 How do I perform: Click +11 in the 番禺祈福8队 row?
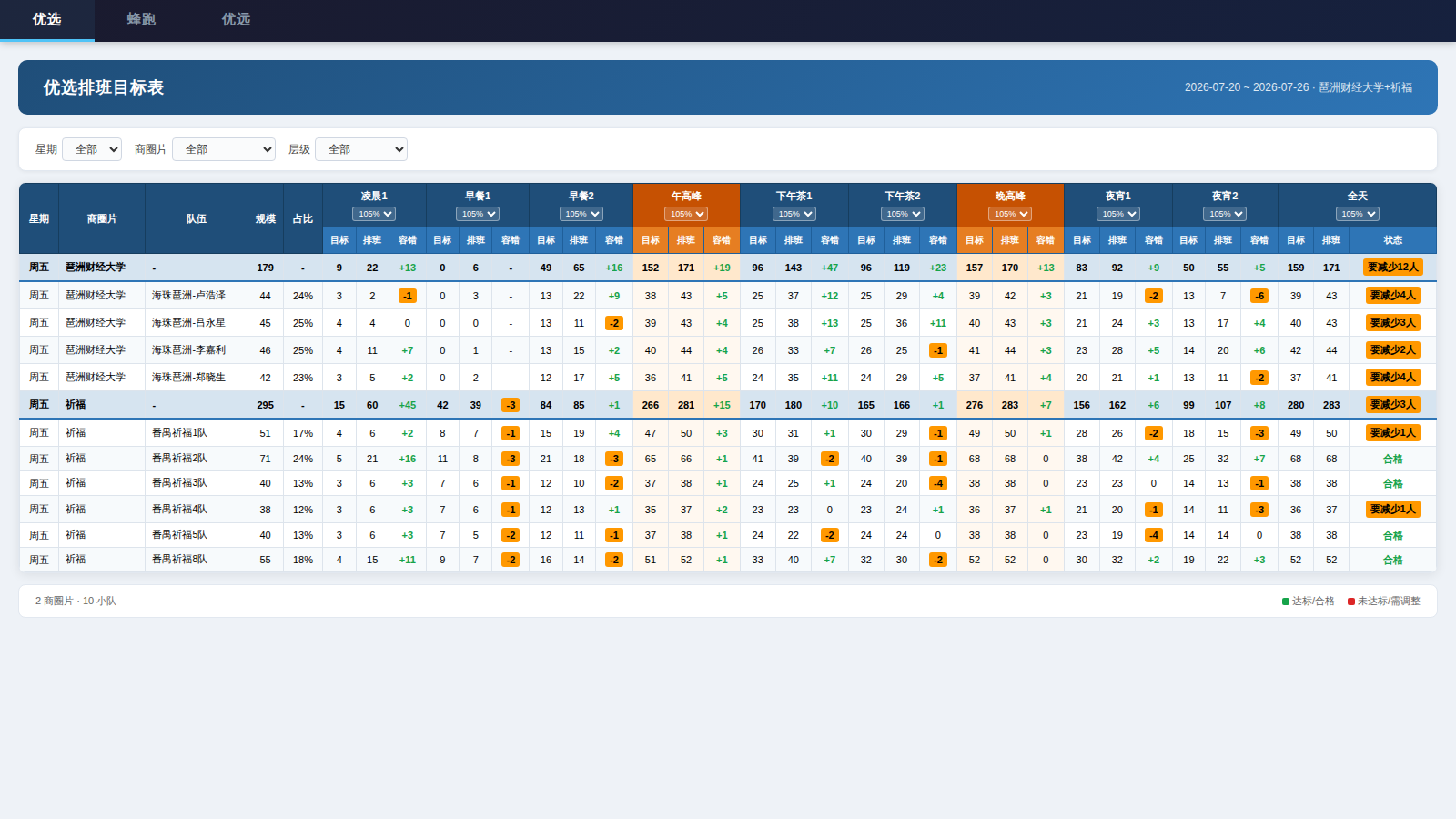[x=408, y=561]
